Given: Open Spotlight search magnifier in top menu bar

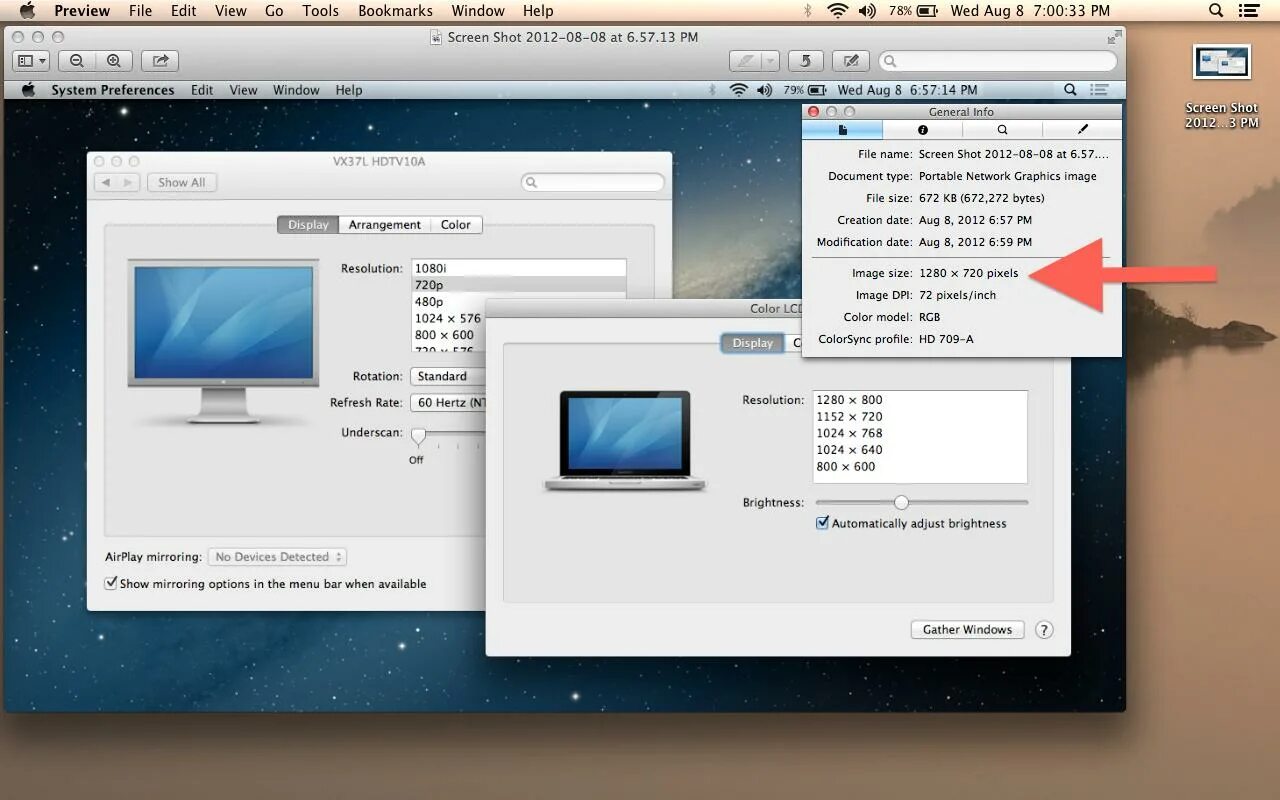Looking at the screenshot, I should point(1216,11).
